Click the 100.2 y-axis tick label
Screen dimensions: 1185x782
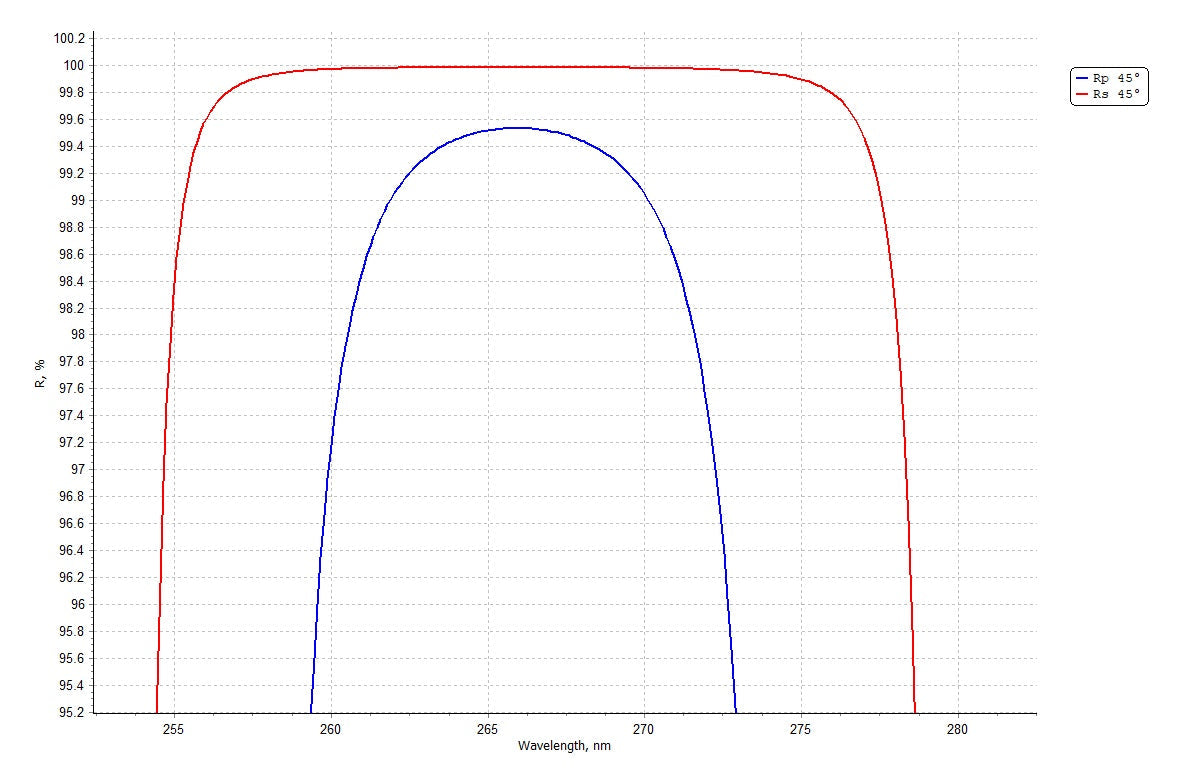pos(69,39)
